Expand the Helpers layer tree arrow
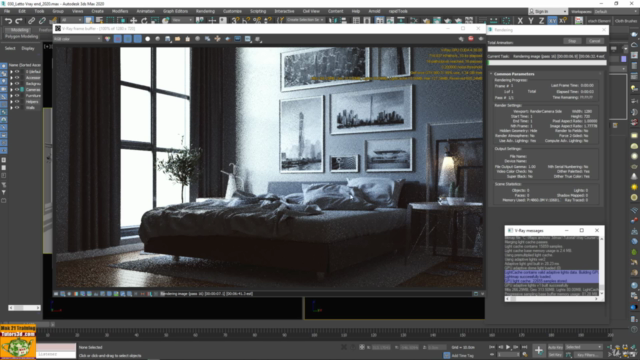 click(11, 102)
